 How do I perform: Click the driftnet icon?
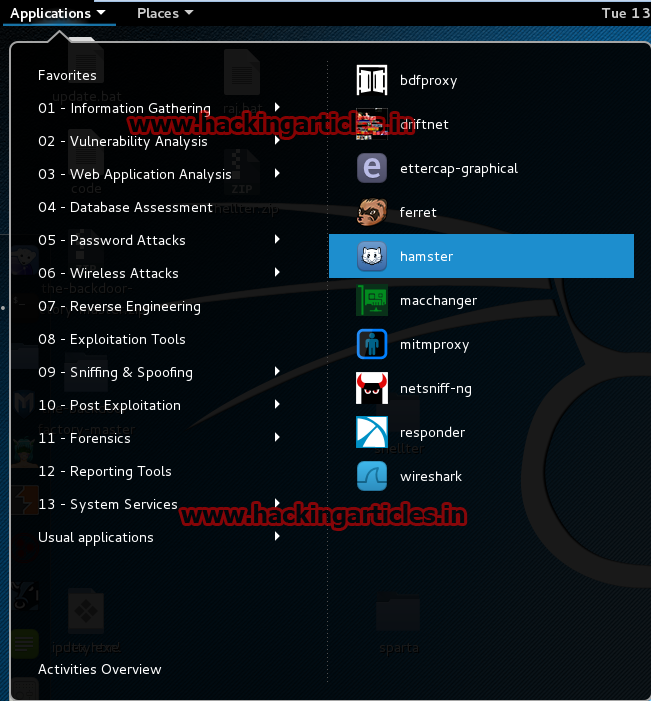tap(372, 124)
